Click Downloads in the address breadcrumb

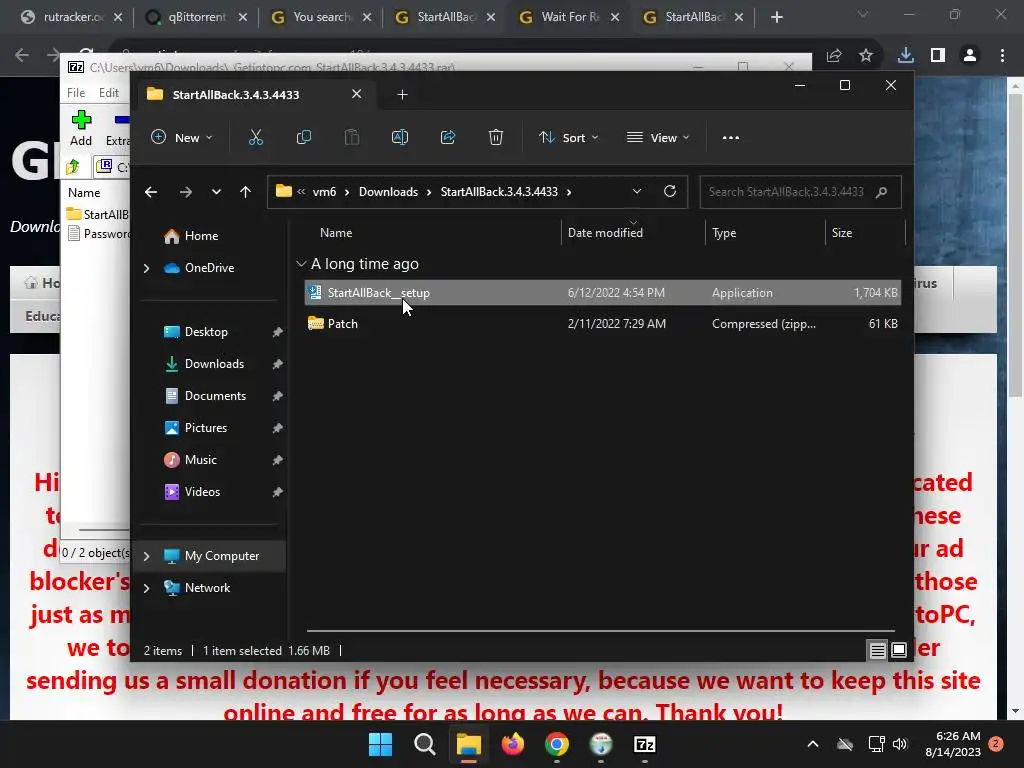click(389, 192)
